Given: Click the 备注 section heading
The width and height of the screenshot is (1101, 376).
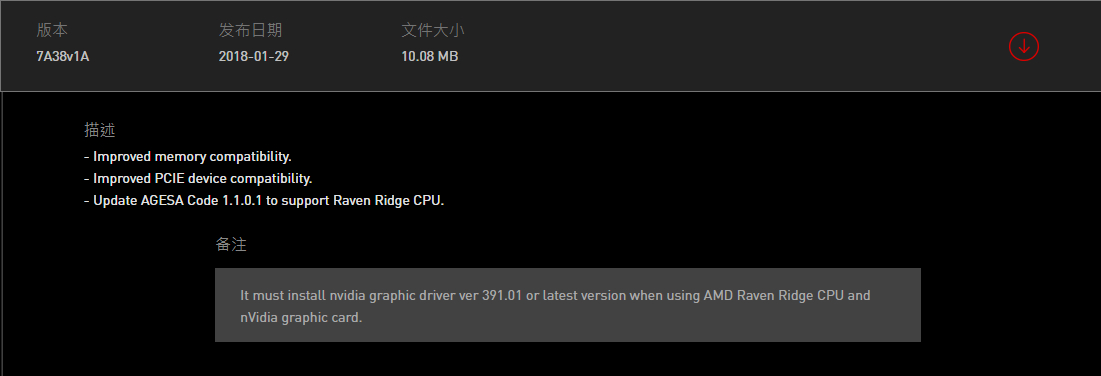Looking at the screenshot, I should [x=231, y=245].
